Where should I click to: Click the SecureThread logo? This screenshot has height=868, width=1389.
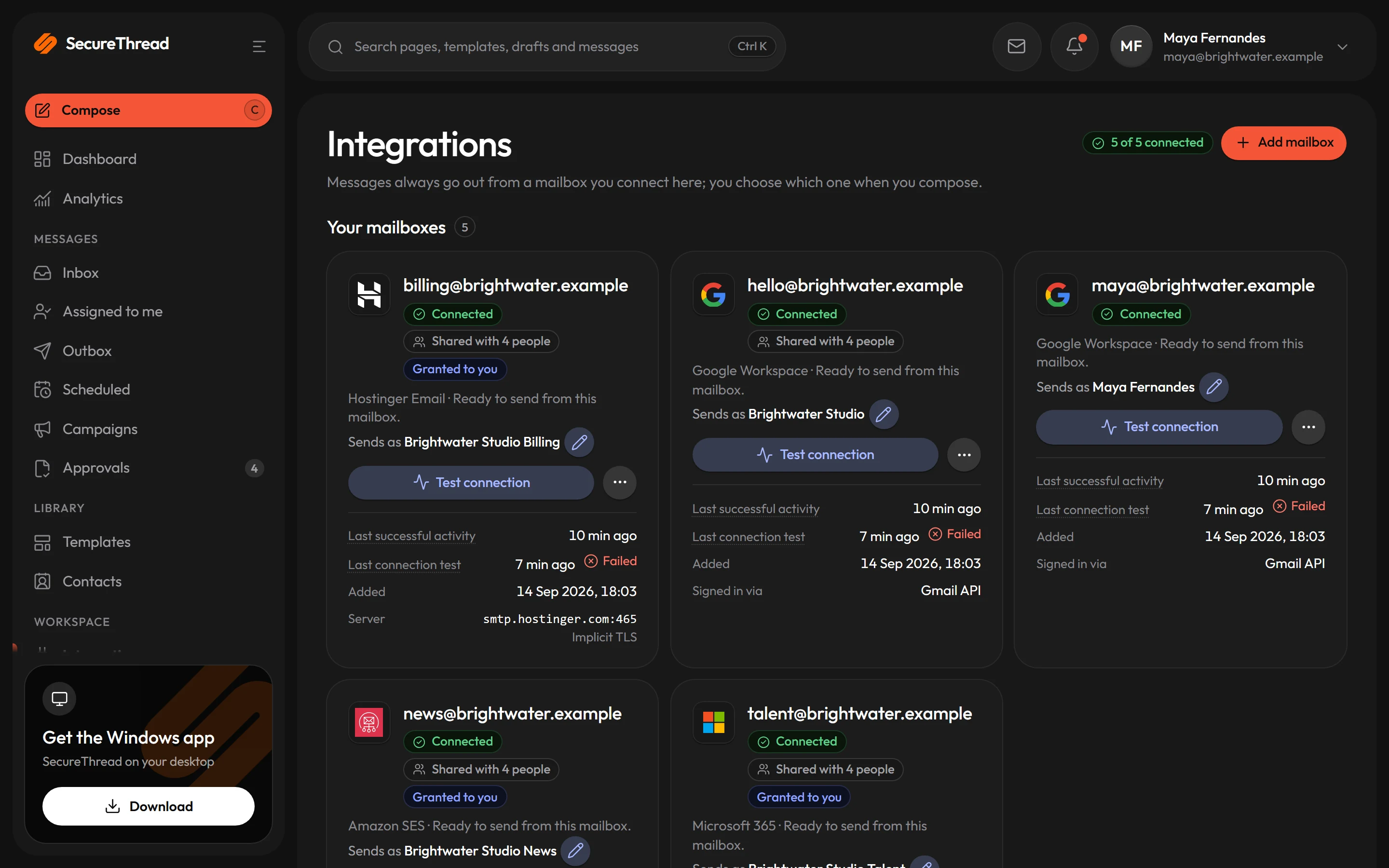pyautogui.click(x=102, y=43)
